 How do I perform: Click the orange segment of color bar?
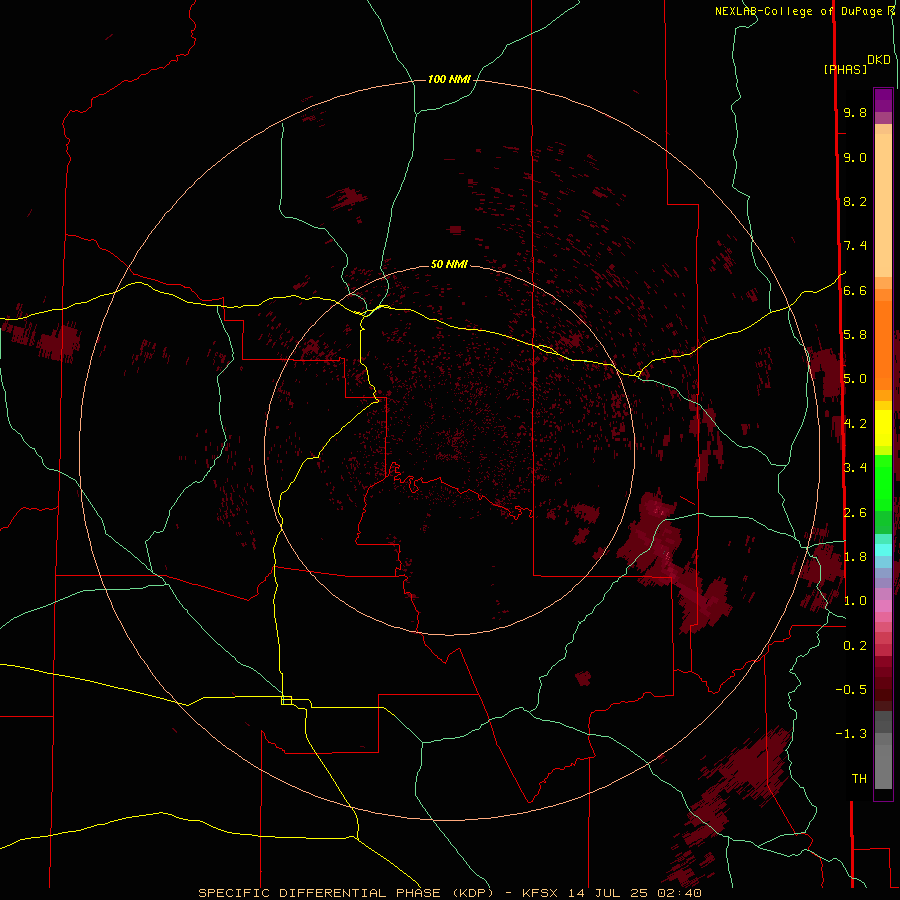coord(883,344)
